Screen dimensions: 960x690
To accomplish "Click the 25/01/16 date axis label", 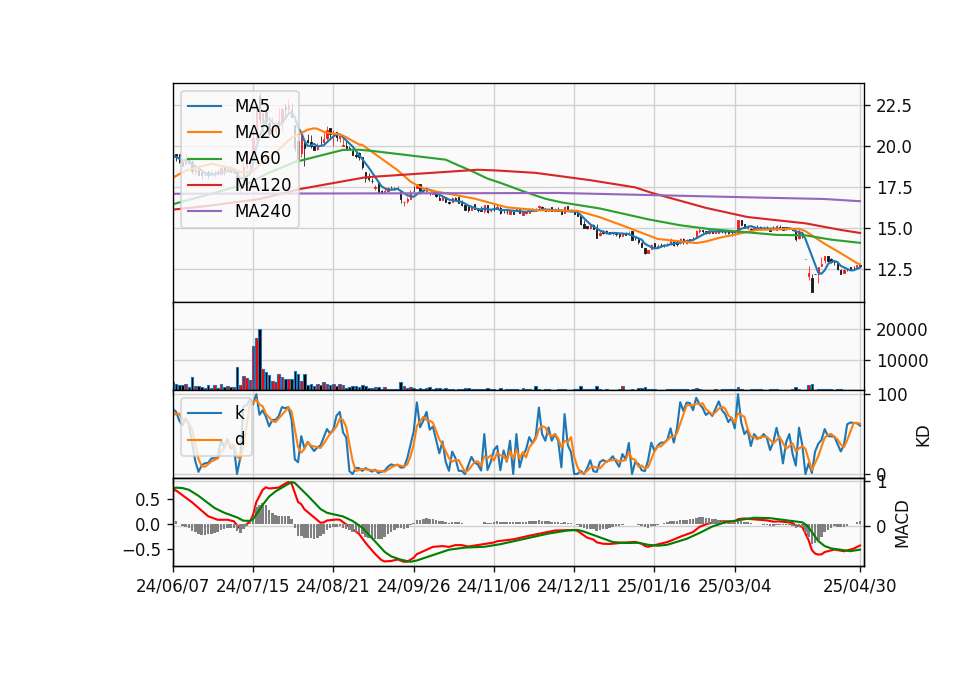I will [x=654, y=586].
